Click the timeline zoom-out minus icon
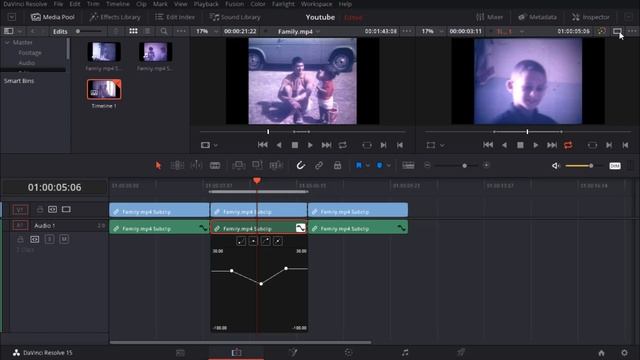 point(427,165)
